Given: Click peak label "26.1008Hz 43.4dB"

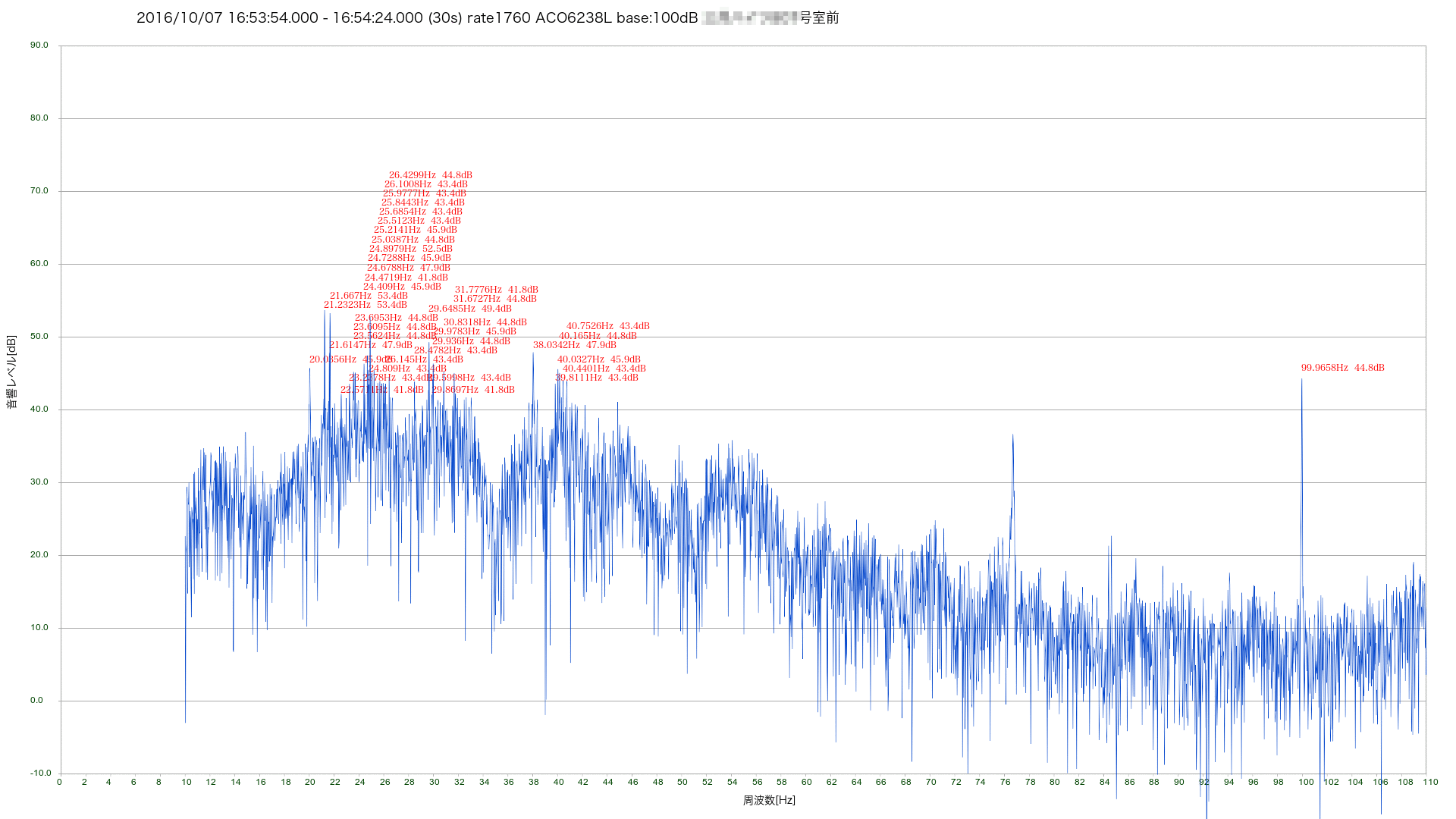Looking at the screenshot, I should (x=426, y=184).
